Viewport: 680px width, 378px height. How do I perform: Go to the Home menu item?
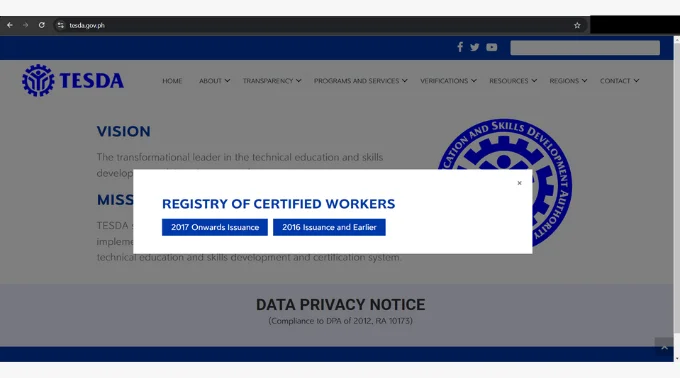click(172, 81)
